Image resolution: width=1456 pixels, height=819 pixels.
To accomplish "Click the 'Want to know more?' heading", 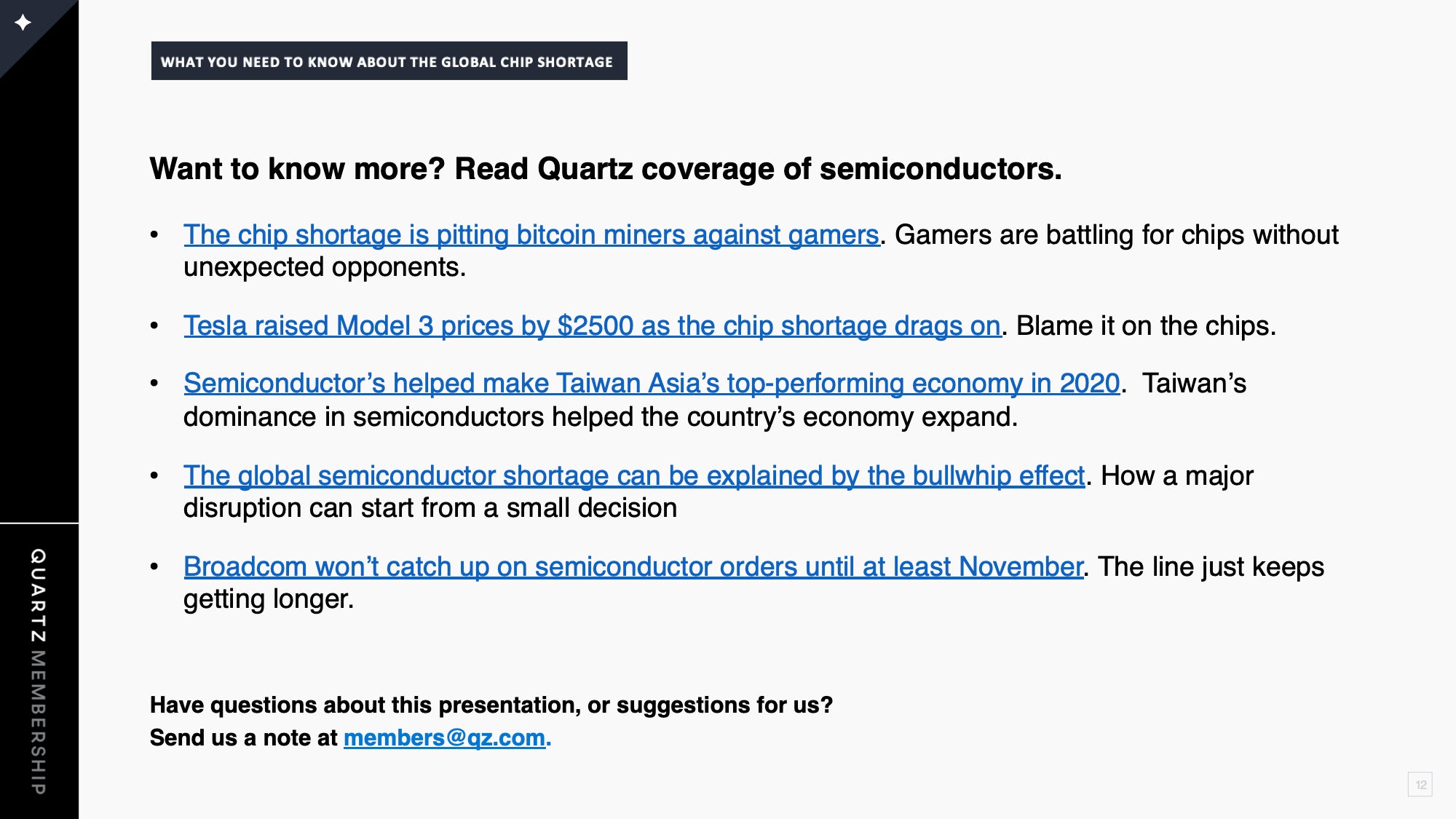I will (x=606, y=169).
